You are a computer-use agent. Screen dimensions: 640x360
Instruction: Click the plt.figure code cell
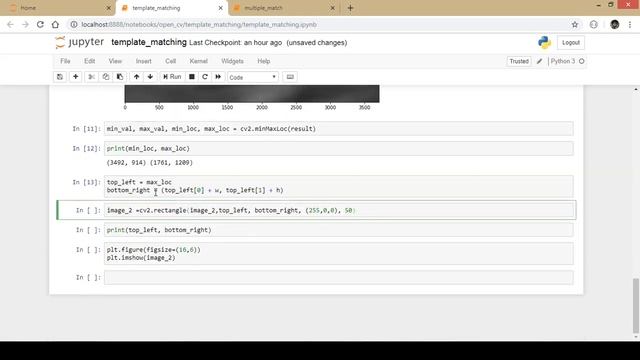pyautogui.click(x=338, y=253)
